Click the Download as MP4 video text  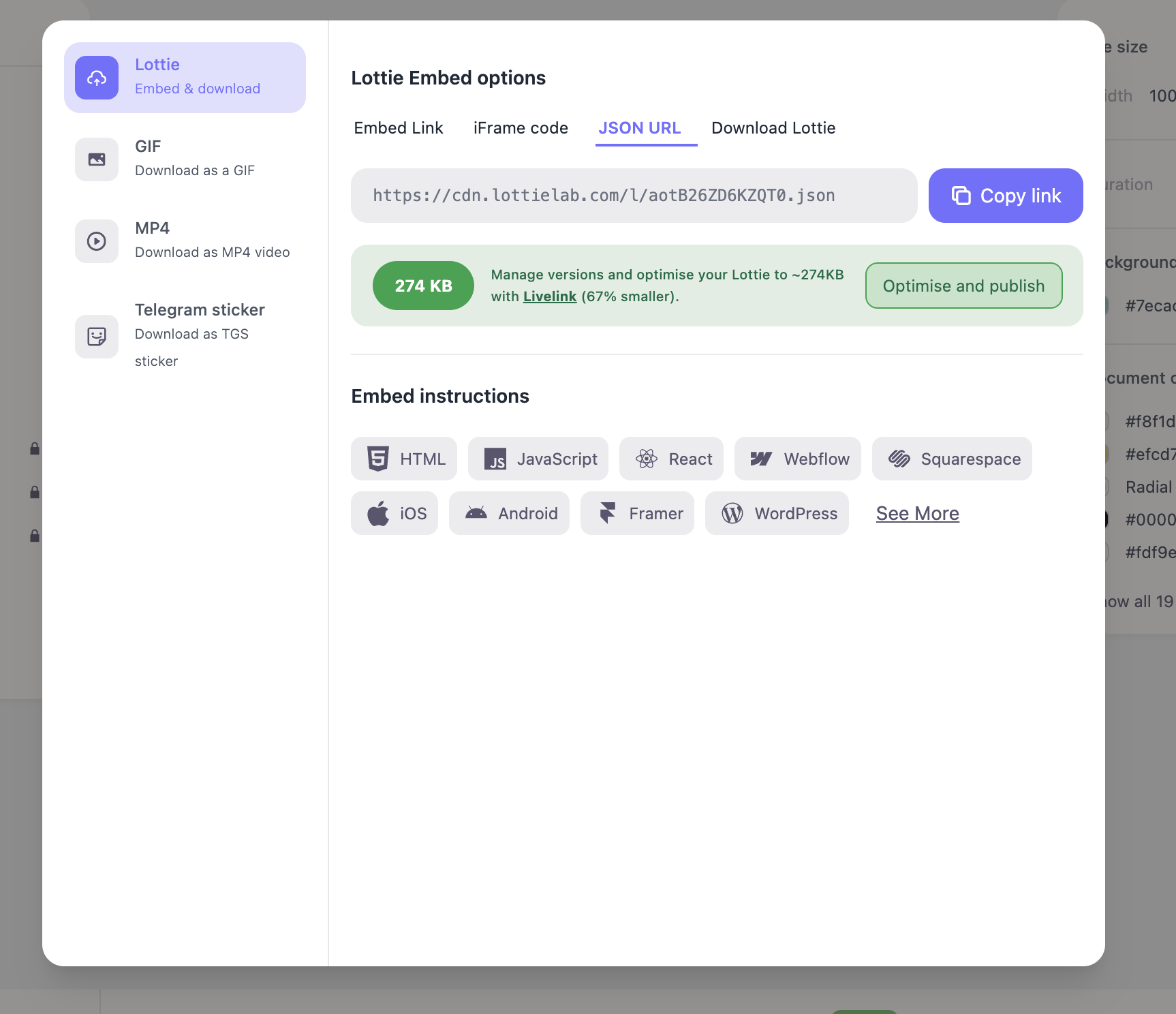coord(213,252)
